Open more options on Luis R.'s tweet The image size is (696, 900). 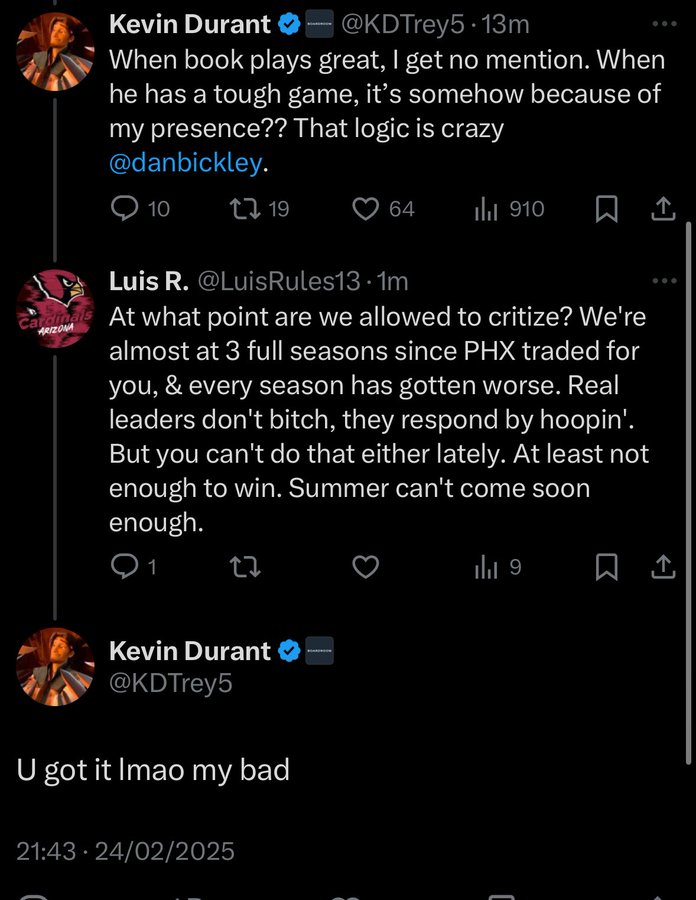[x=663, y=281]
